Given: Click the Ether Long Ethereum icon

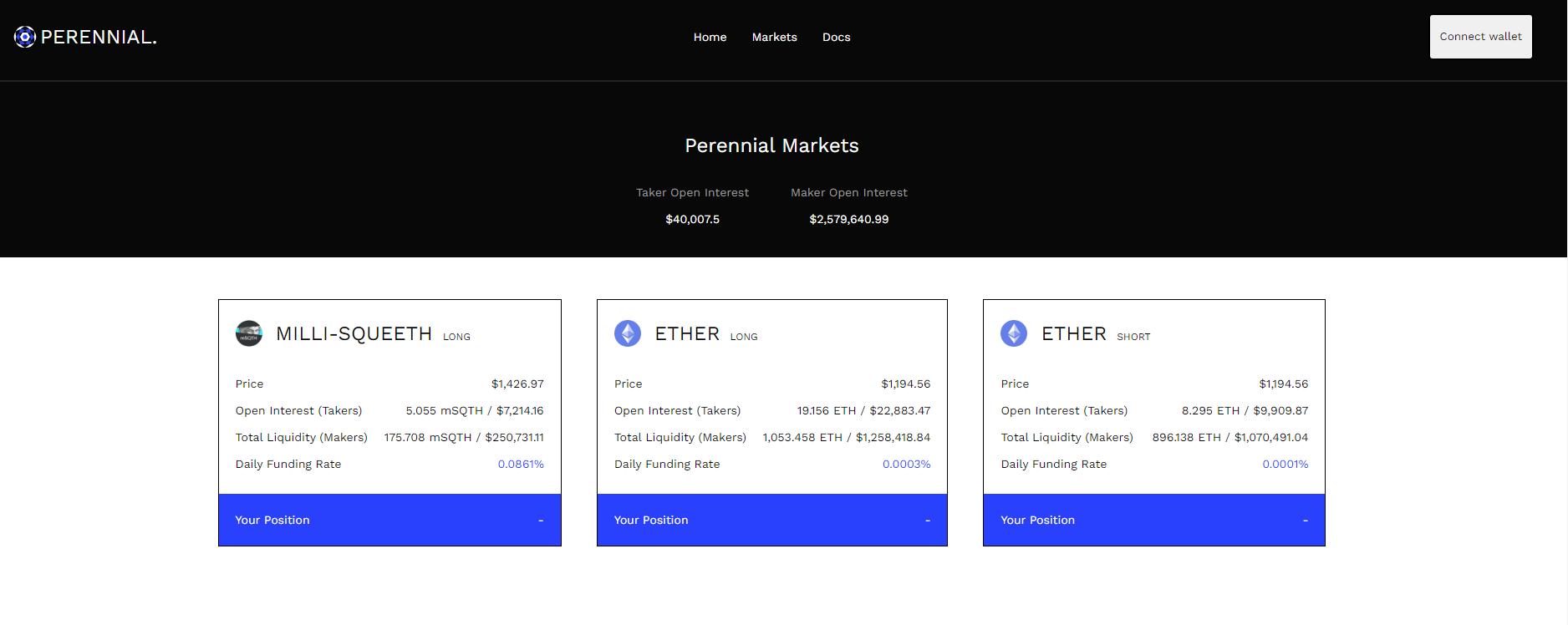Looking at the screenshot, I should pos(628,333).
